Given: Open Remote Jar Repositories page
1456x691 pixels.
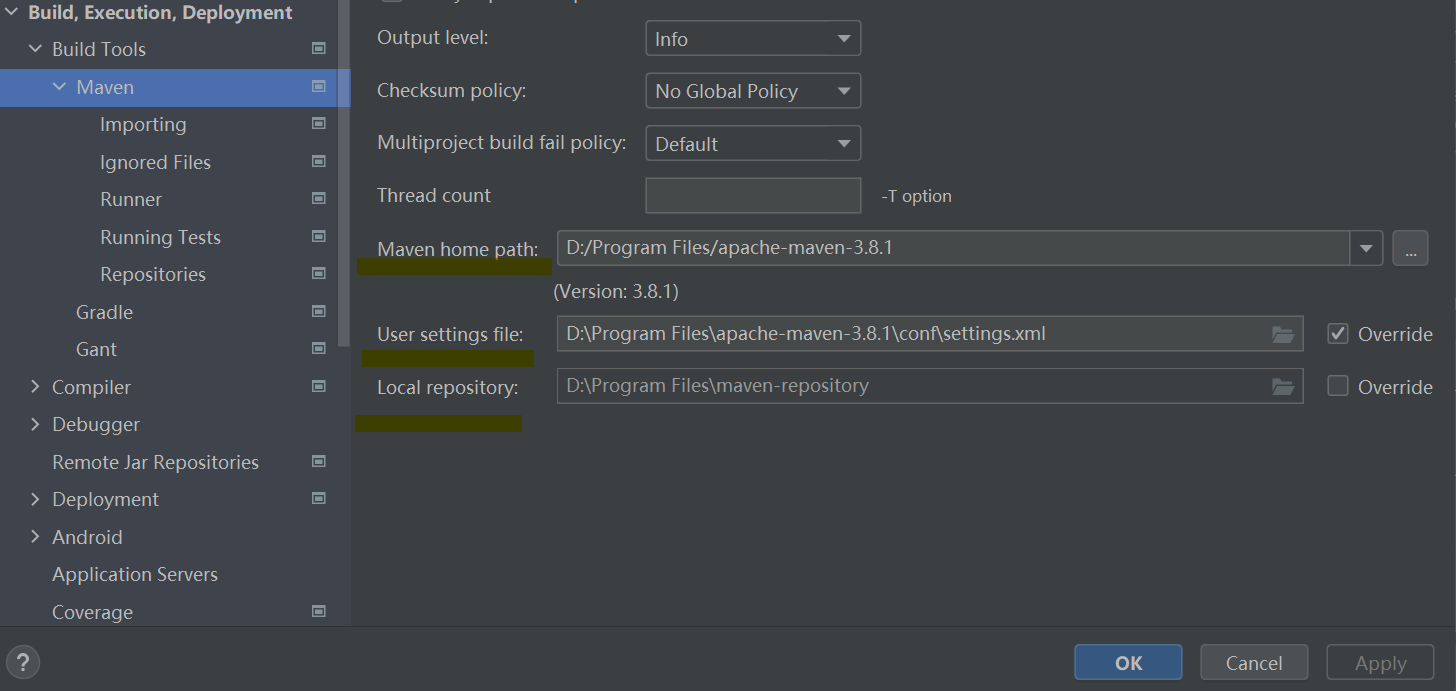Looking at the screenshot, I should (x=155, y=462).
